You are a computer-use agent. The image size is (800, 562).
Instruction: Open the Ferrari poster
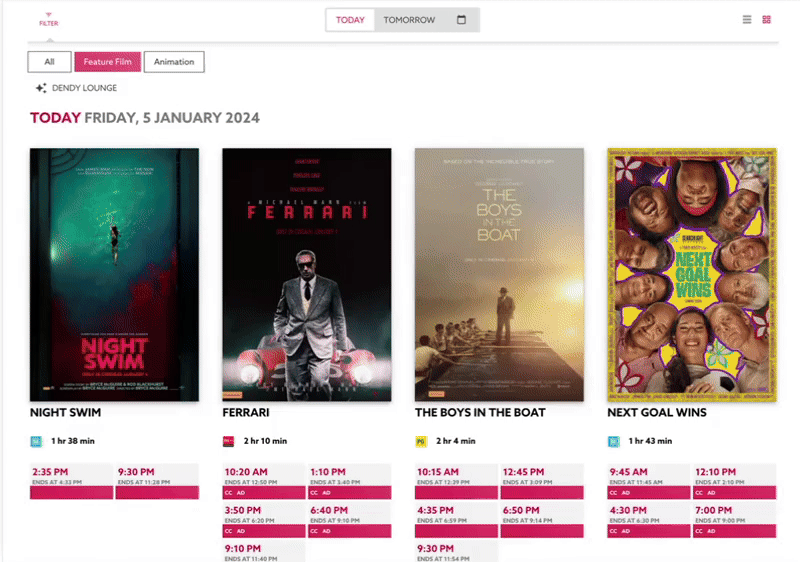pyautogui.click(x=307, y=275)
